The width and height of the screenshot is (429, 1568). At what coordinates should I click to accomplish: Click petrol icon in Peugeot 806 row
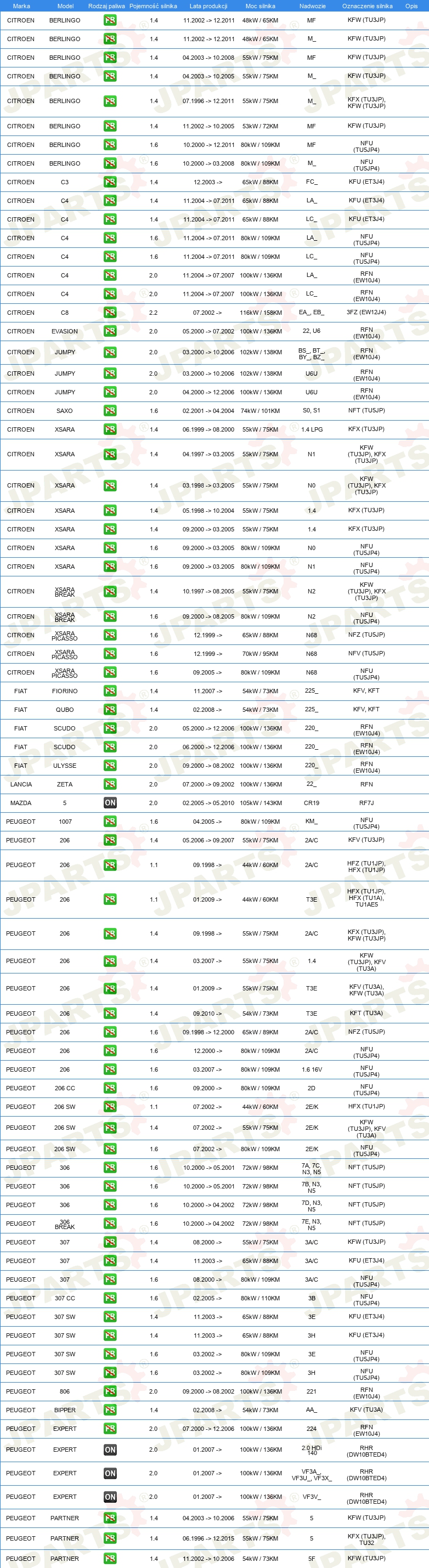pos(110,1391)
